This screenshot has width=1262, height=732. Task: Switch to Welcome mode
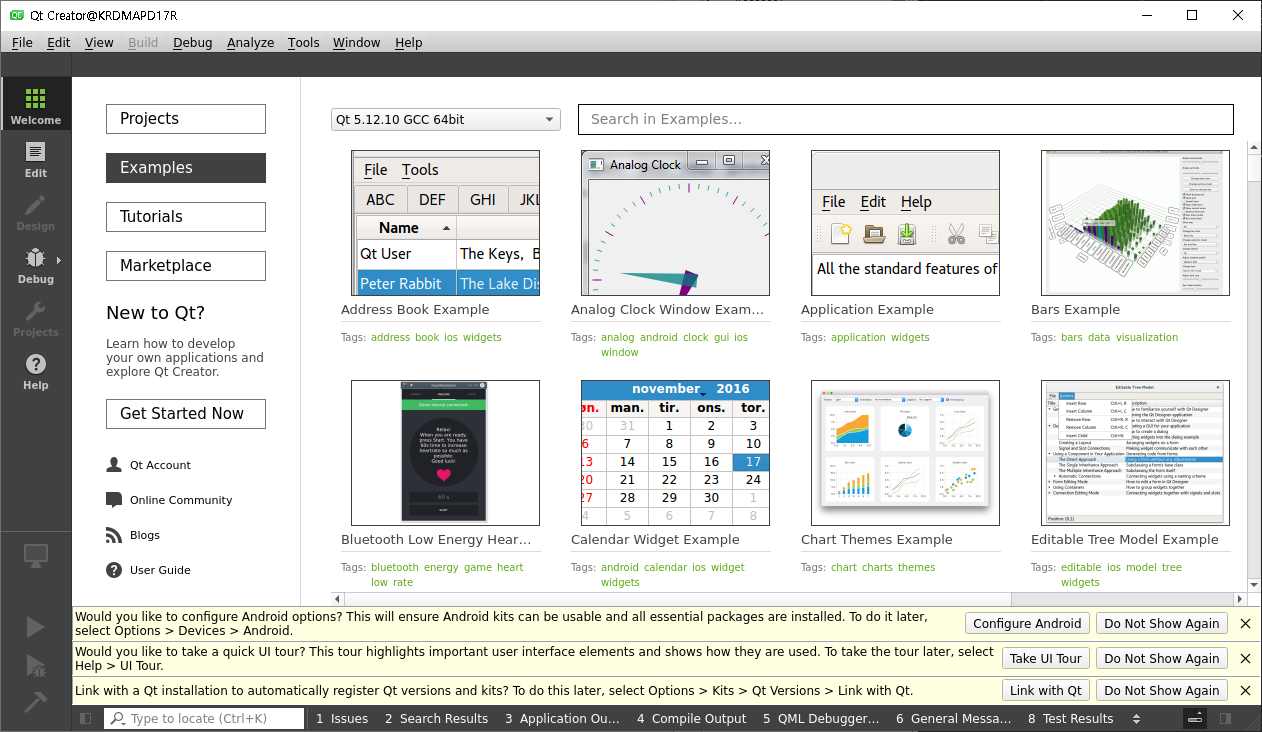coord(36,105)
